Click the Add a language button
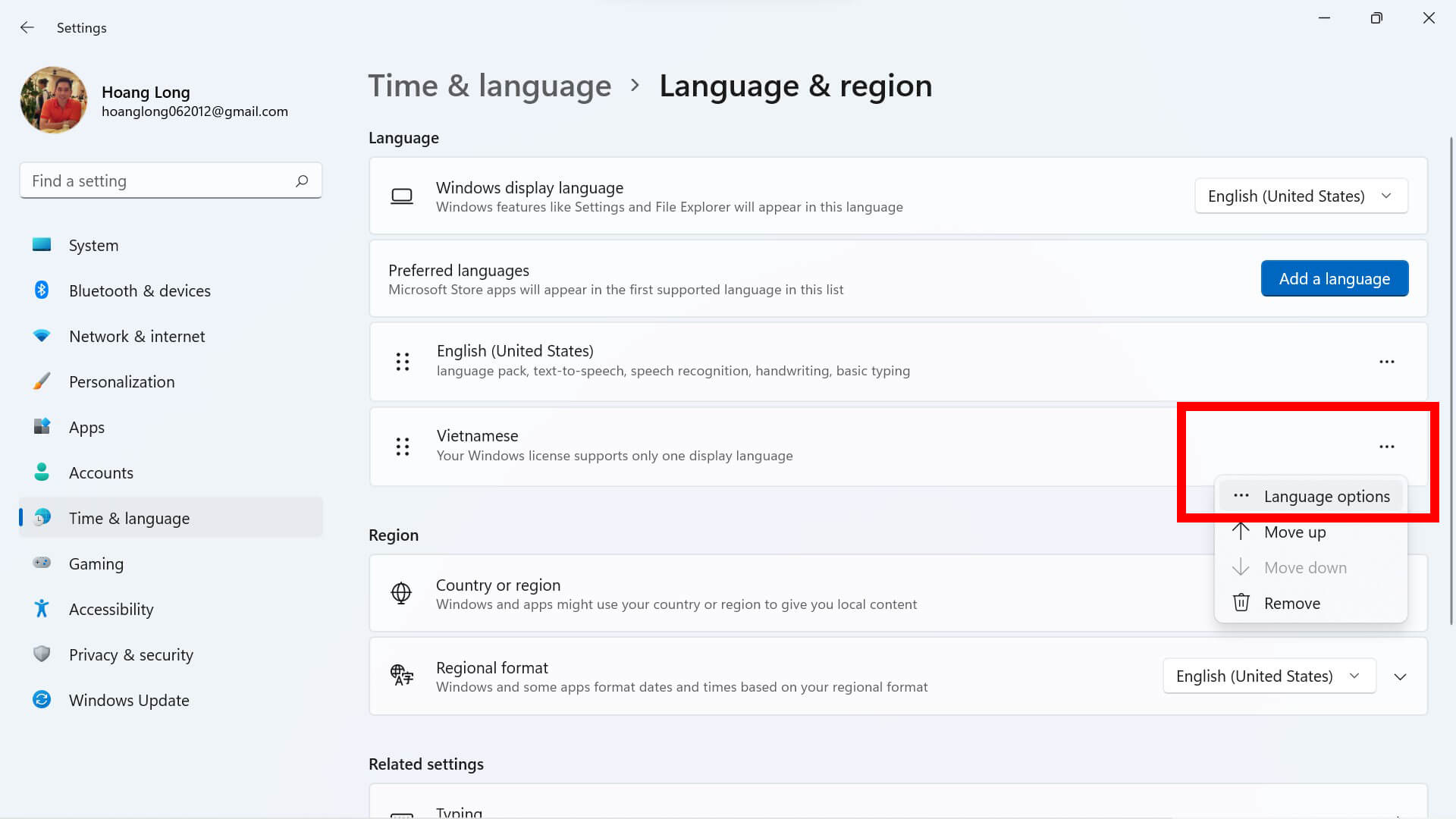 coord(1335,278)
